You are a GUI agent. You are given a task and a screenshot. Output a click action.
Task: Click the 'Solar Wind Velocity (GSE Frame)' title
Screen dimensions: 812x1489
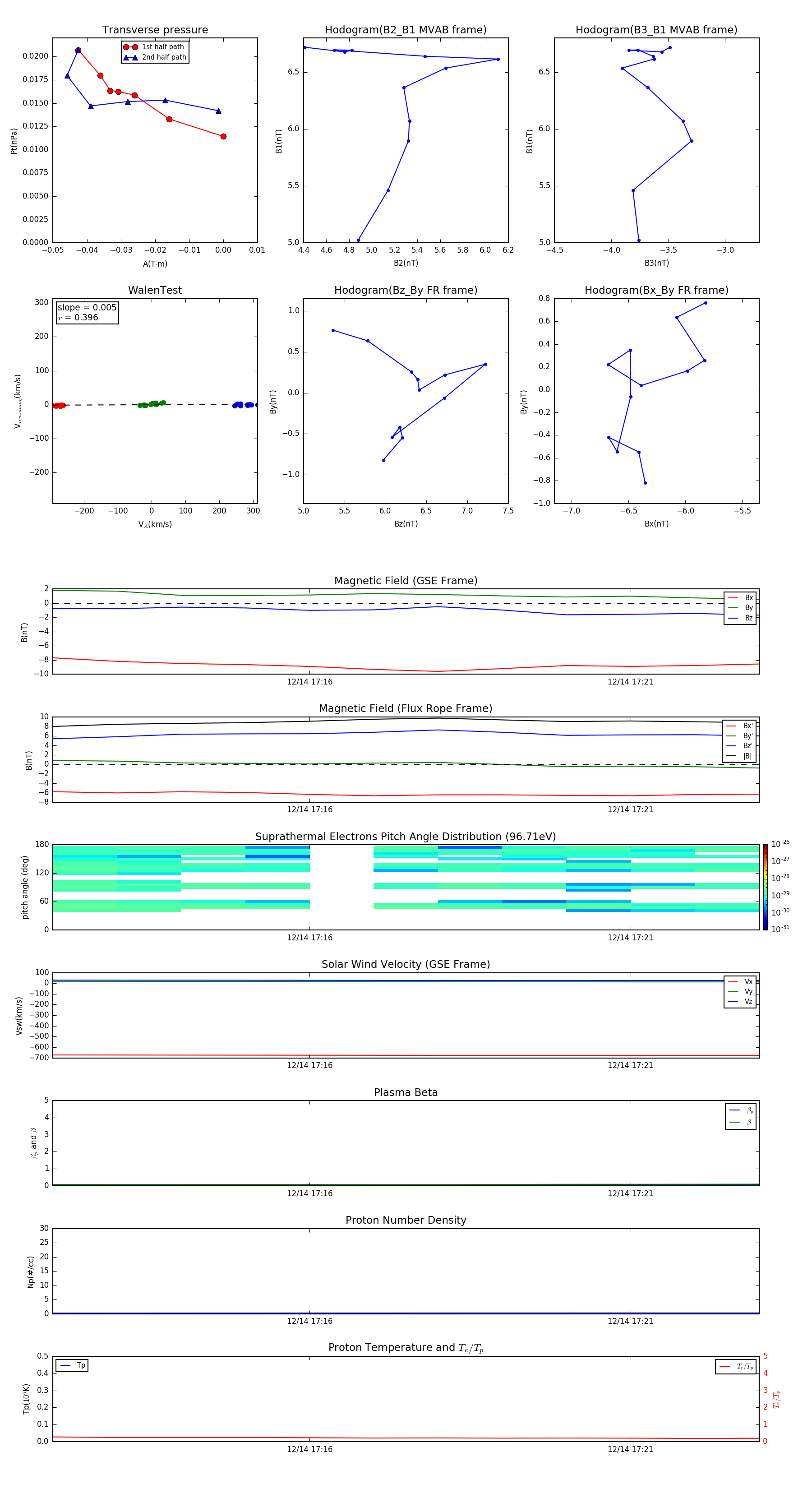[406, 964]
